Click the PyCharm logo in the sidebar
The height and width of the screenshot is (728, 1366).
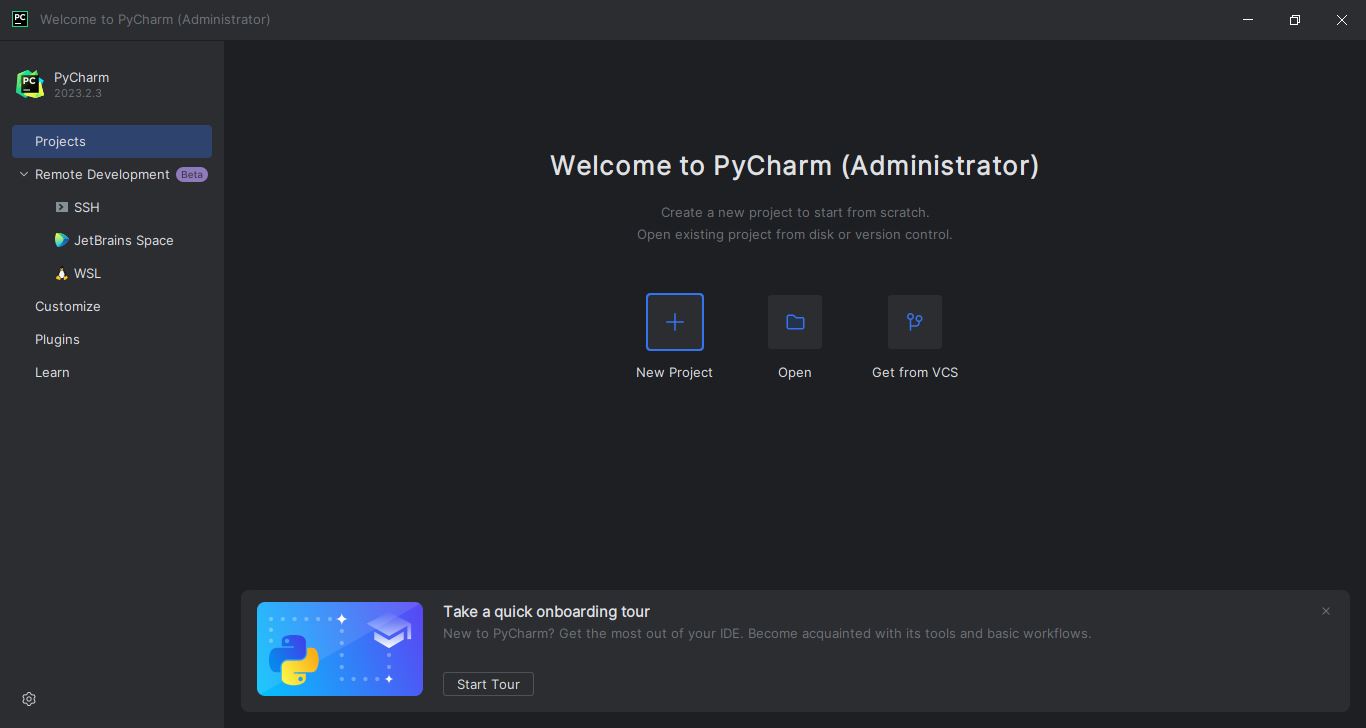coord(30,84)
